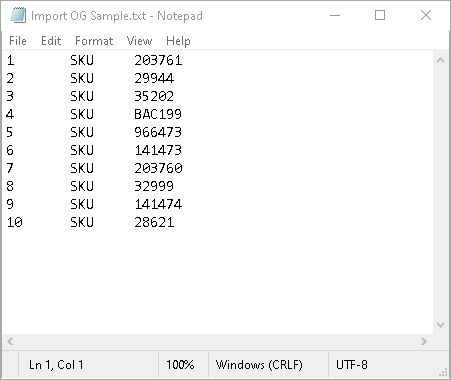Click the Ln 1, Col 1 status field
The image size is (451, 380).
tap(56, 364)
